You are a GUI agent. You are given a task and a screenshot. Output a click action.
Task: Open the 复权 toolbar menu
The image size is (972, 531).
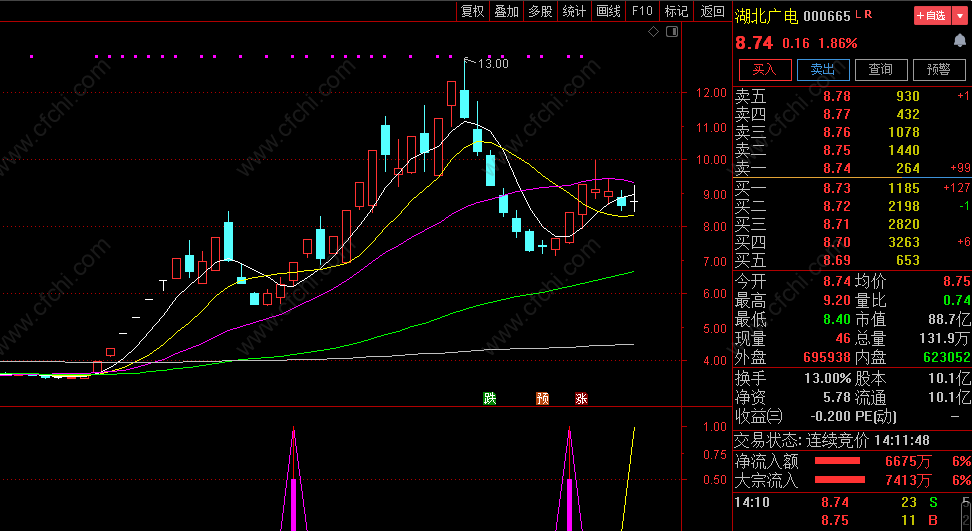click(472, 11)
